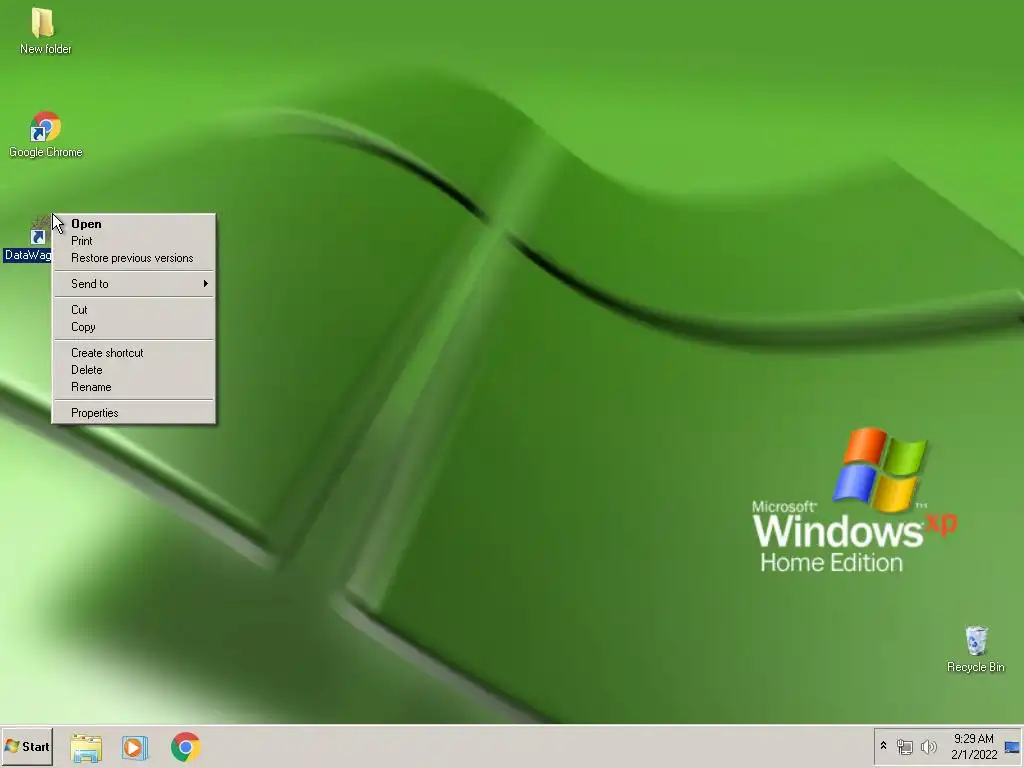1024x768 pixels.
Task: Select the Recycle Bin icon
Action: 976,649
